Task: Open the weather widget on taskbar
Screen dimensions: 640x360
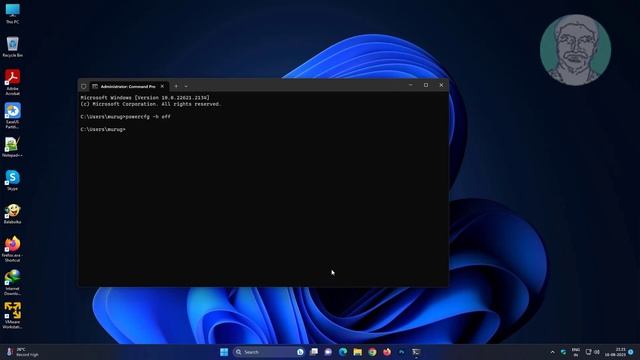Action: (23, 352)
